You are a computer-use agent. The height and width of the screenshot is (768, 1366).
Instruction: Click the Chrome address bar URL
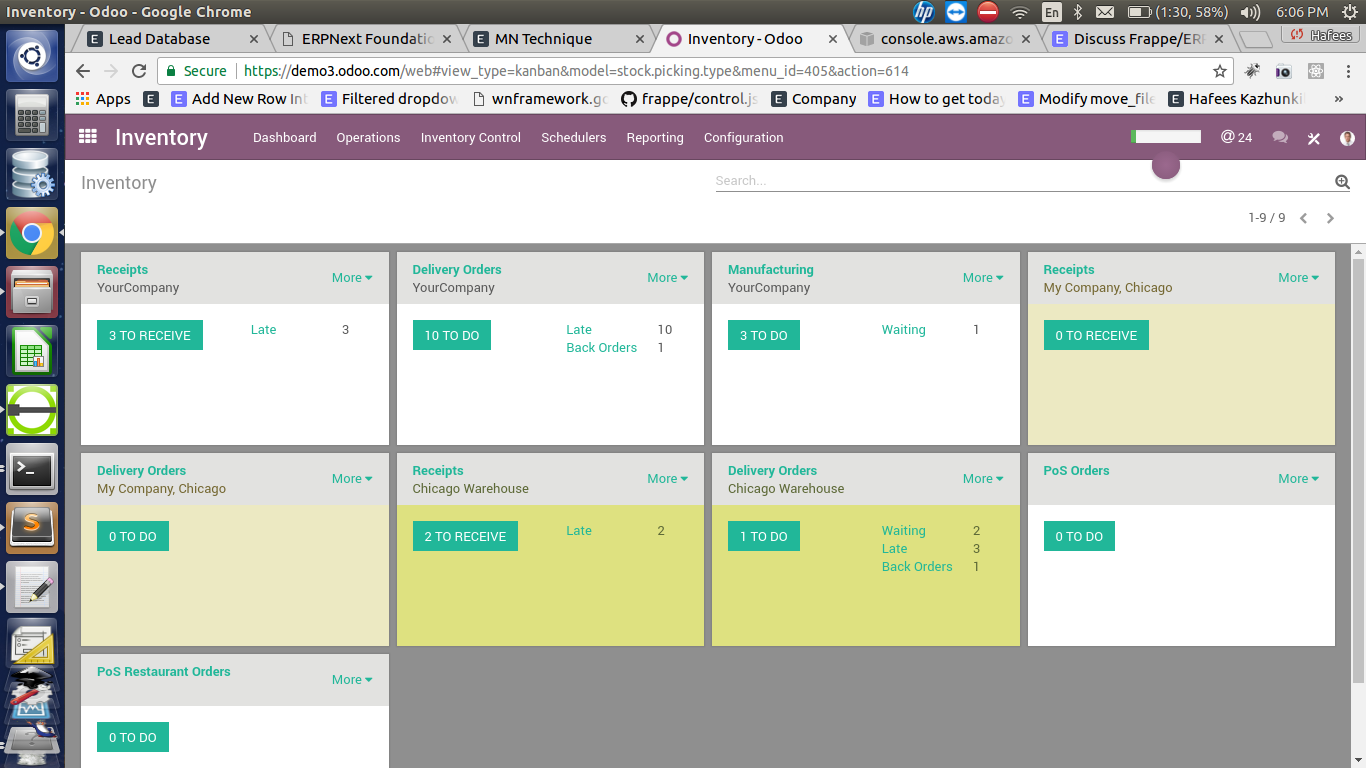pos(576,71)
